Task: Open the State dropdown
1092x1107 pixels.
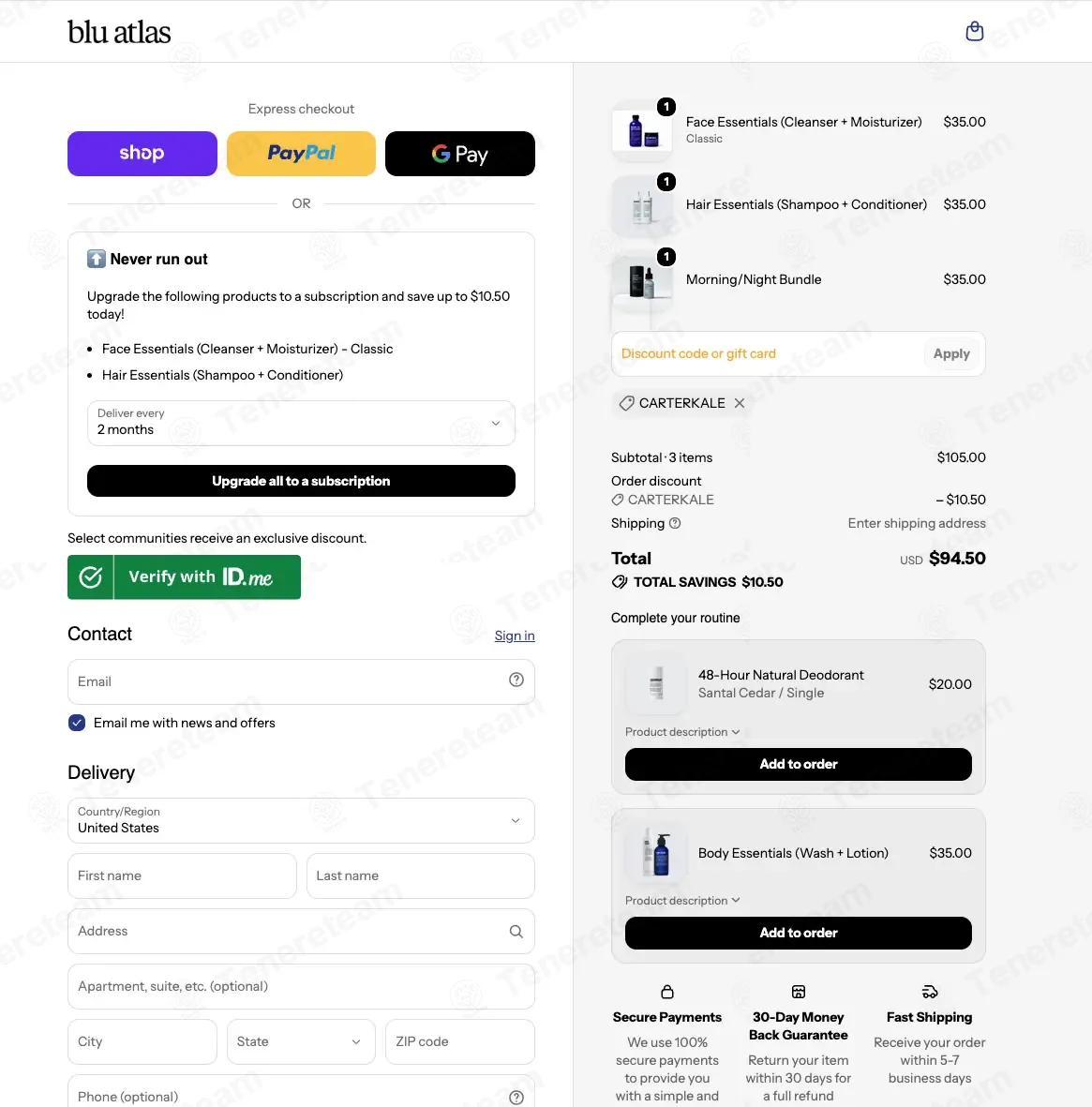Action: pos(301,1041)
